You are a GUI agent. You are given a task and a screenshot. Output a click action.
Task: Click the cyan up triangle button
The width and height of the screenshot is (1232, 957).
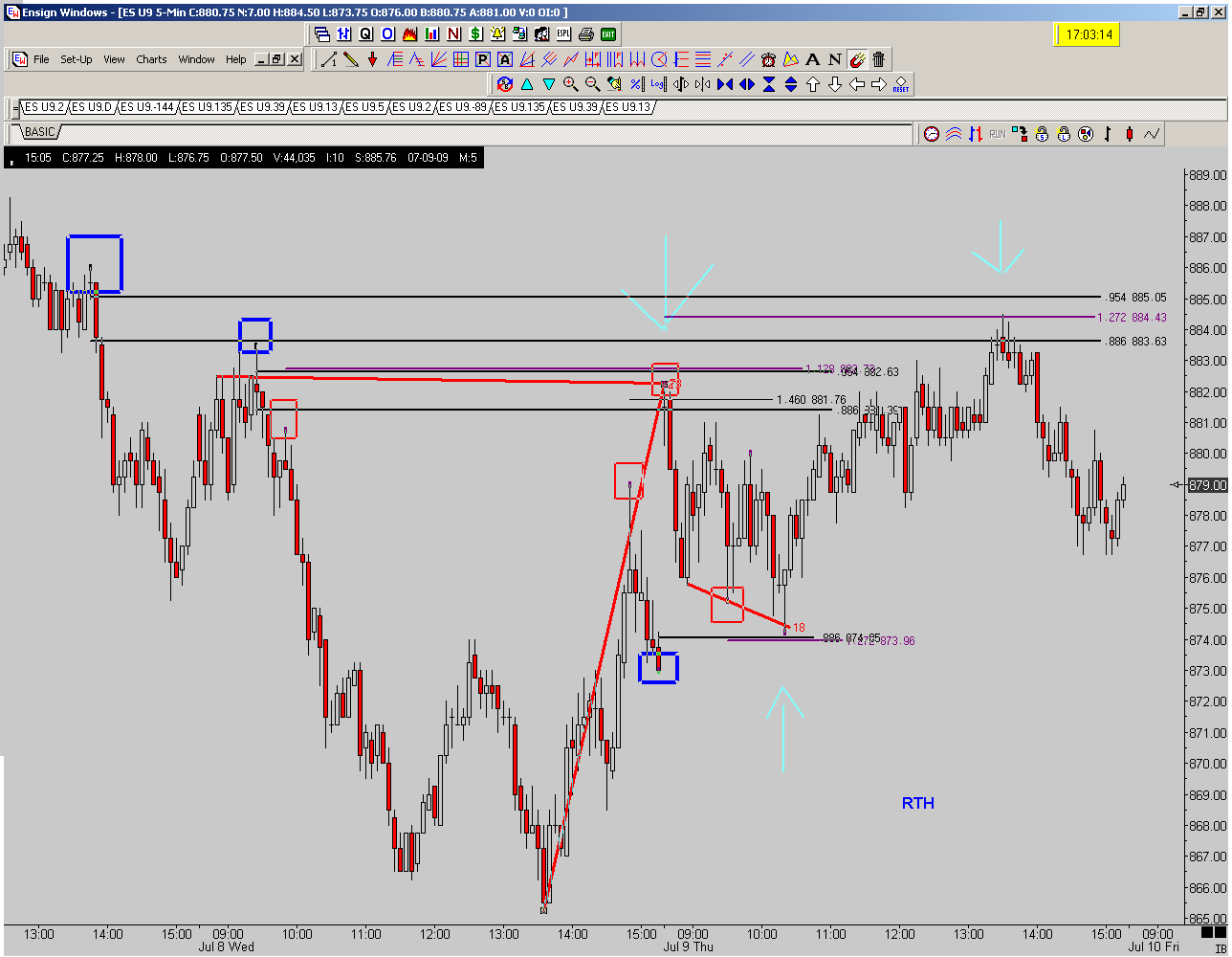tap(527, 84)
